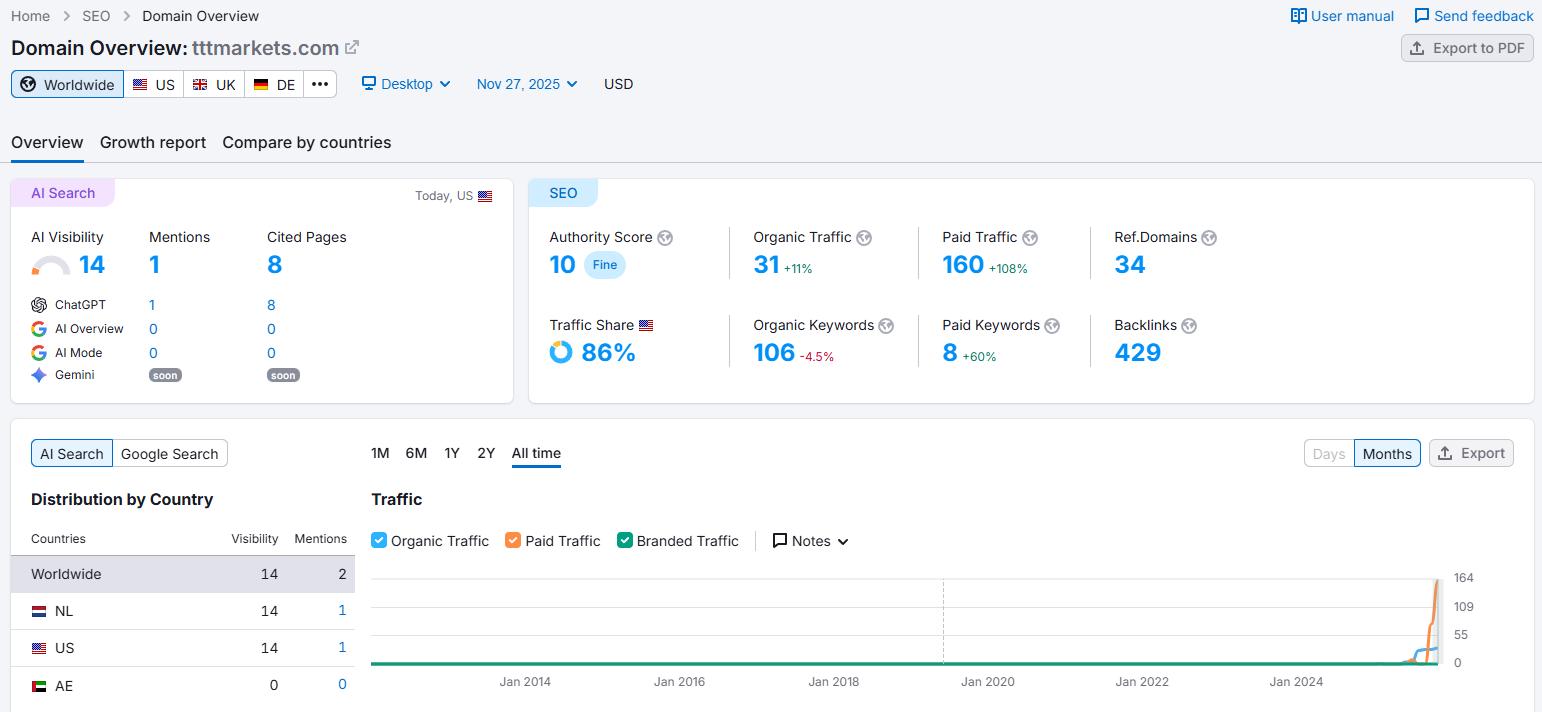This screenshot has height=712, width=1542.
Task: Click the Send feedback speech bubble icon
Action: coord(1421,16)
